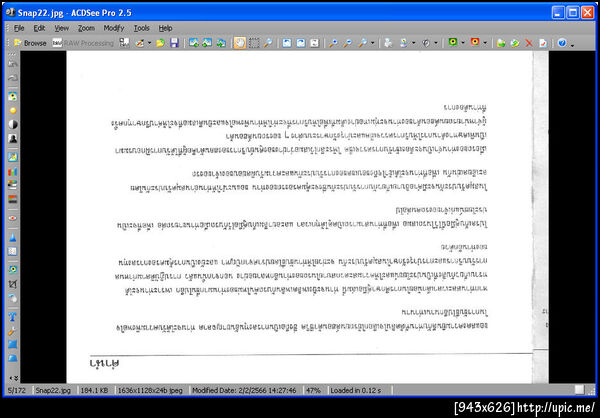600x418 pixels.
Task: Open the Edit menu
Action: click(39, 28)
